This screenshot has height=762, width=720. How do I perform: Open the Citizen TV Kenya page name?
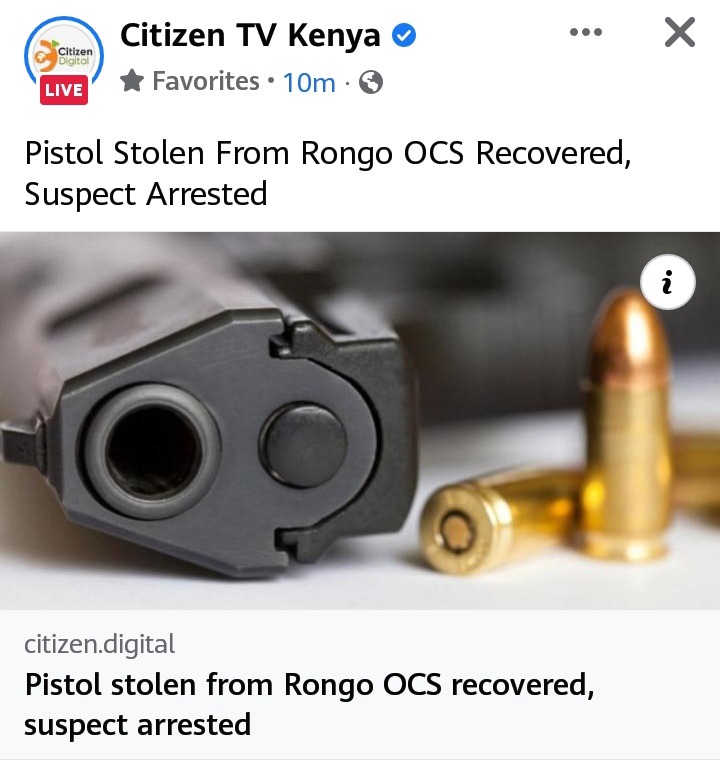point(250,35)
